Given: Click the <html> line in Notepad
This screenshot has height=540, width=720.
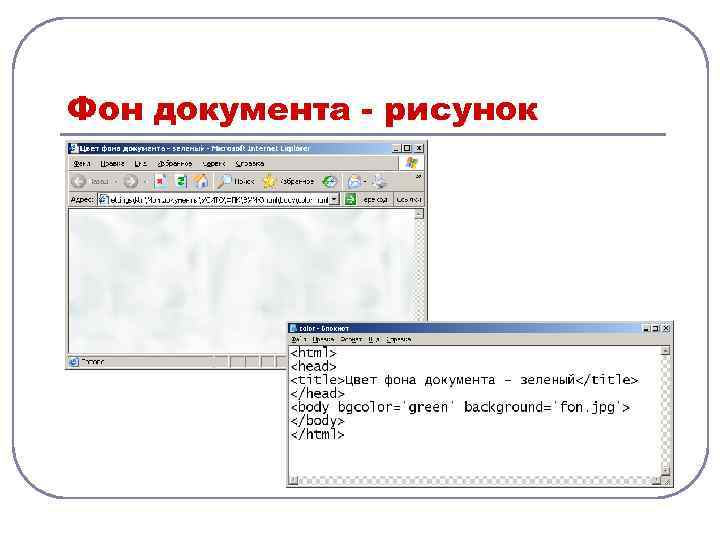Looking at the screenshot, I should [313, 353].
